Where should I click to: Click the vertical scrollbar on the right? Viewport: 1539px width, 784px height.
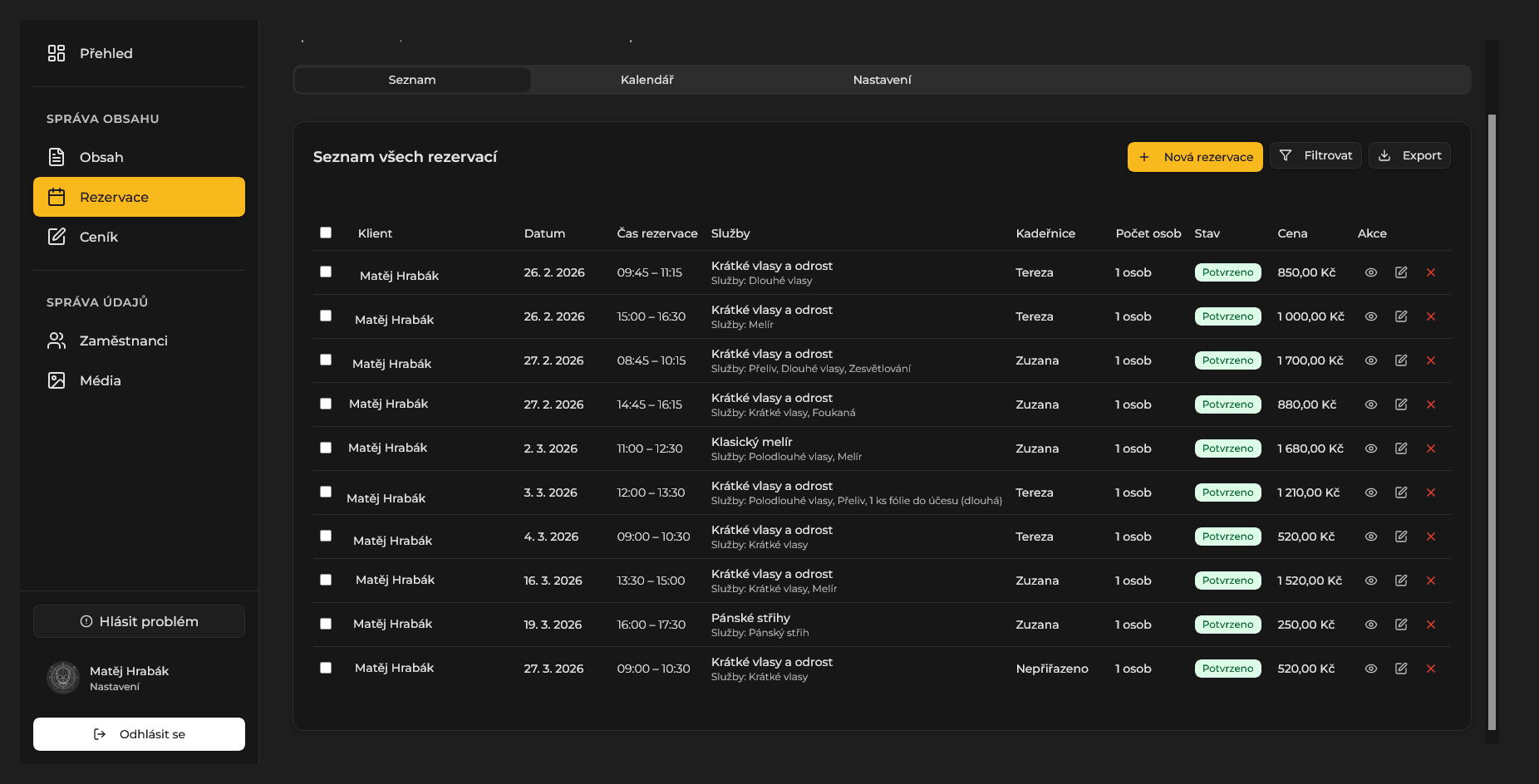[1492, 415]
